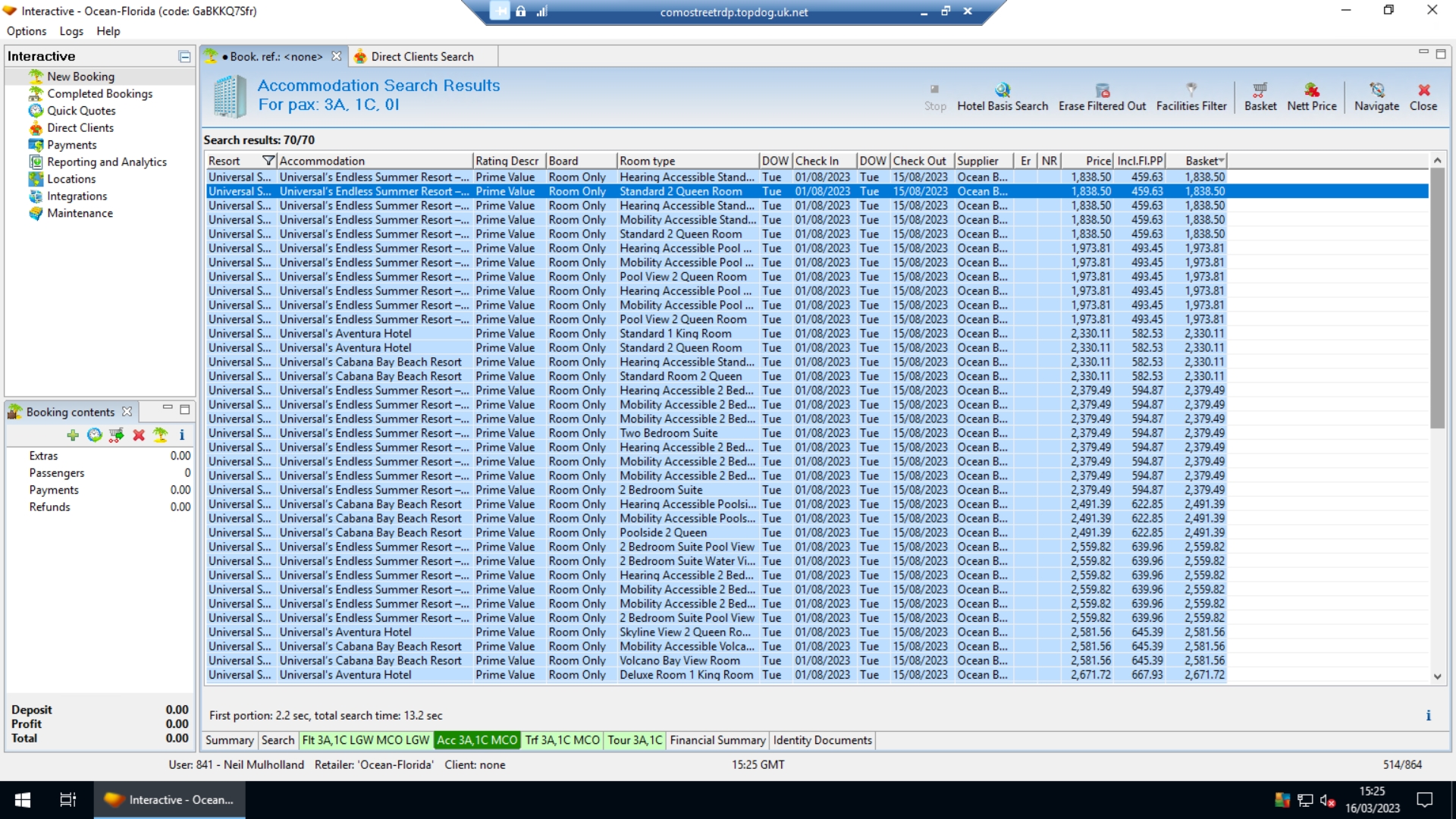
Task: Open the Options menu
Action: (x=27, y=31)
